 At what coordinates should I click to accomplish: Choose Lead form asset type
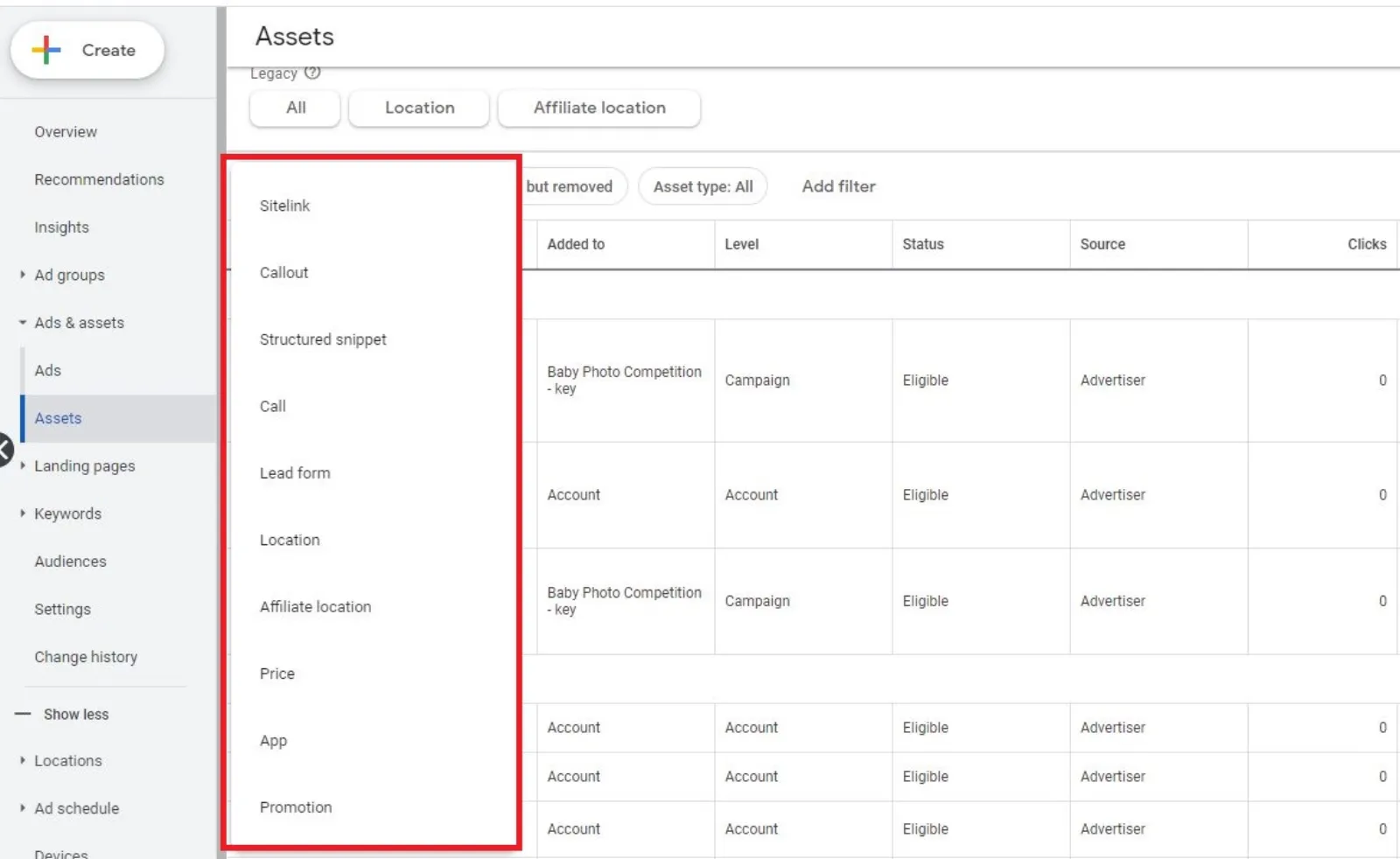pos(295,473)
